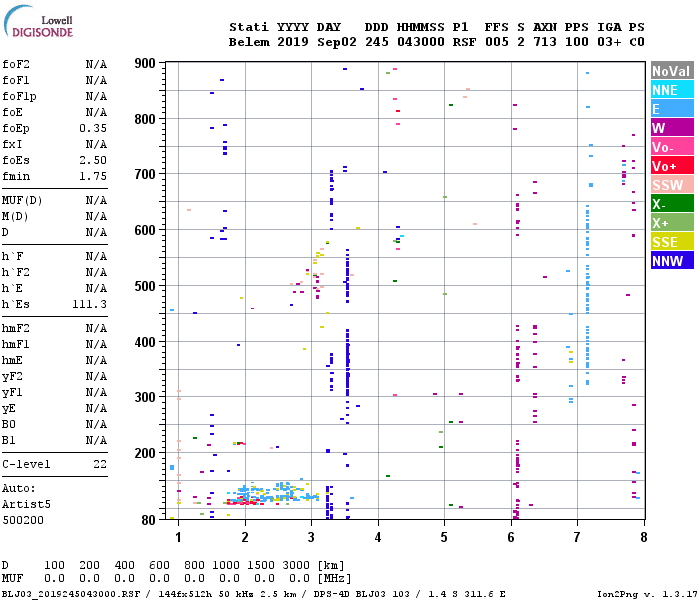Viewport: 700px width, 600px height.
Task: Click the E blue legend swatch
Action: coord(672,109)
